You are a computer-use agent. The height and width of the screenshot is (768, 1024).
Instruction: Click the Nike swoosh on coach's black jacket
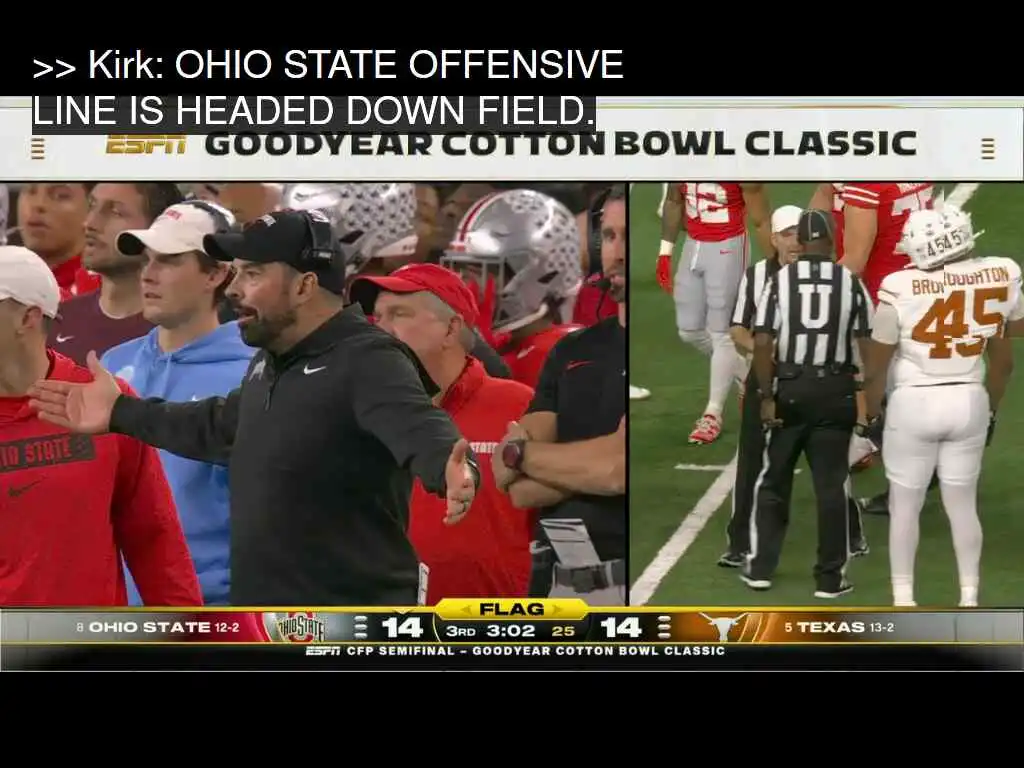315,370
